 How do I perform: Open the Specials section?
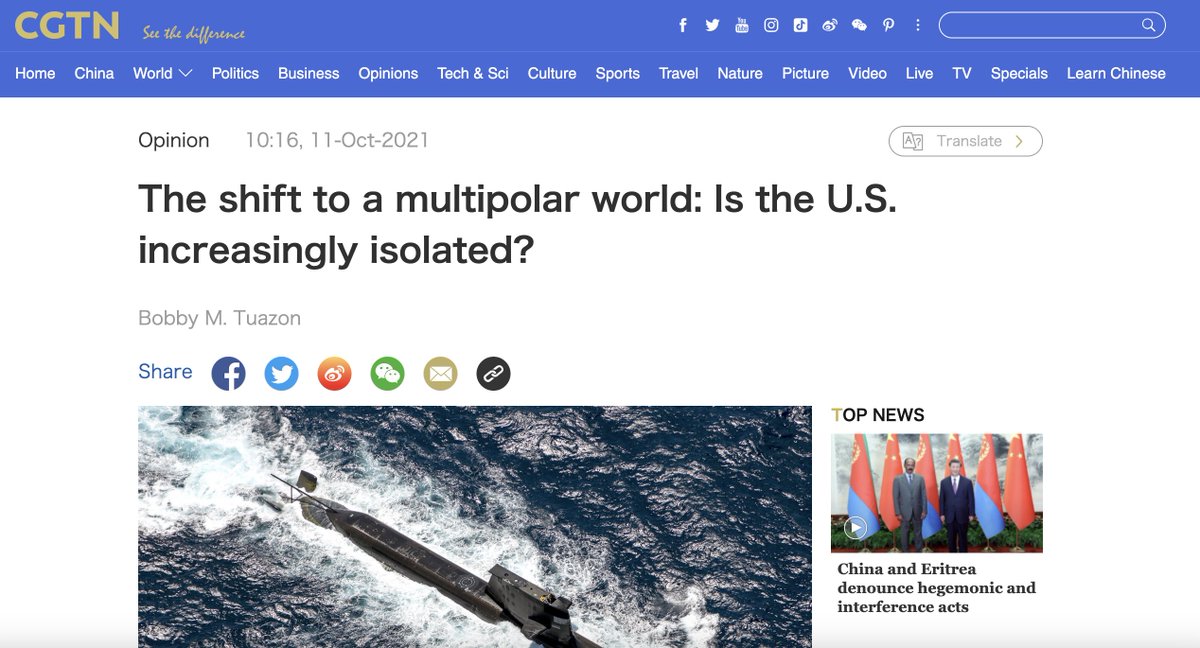[1019, 73]
